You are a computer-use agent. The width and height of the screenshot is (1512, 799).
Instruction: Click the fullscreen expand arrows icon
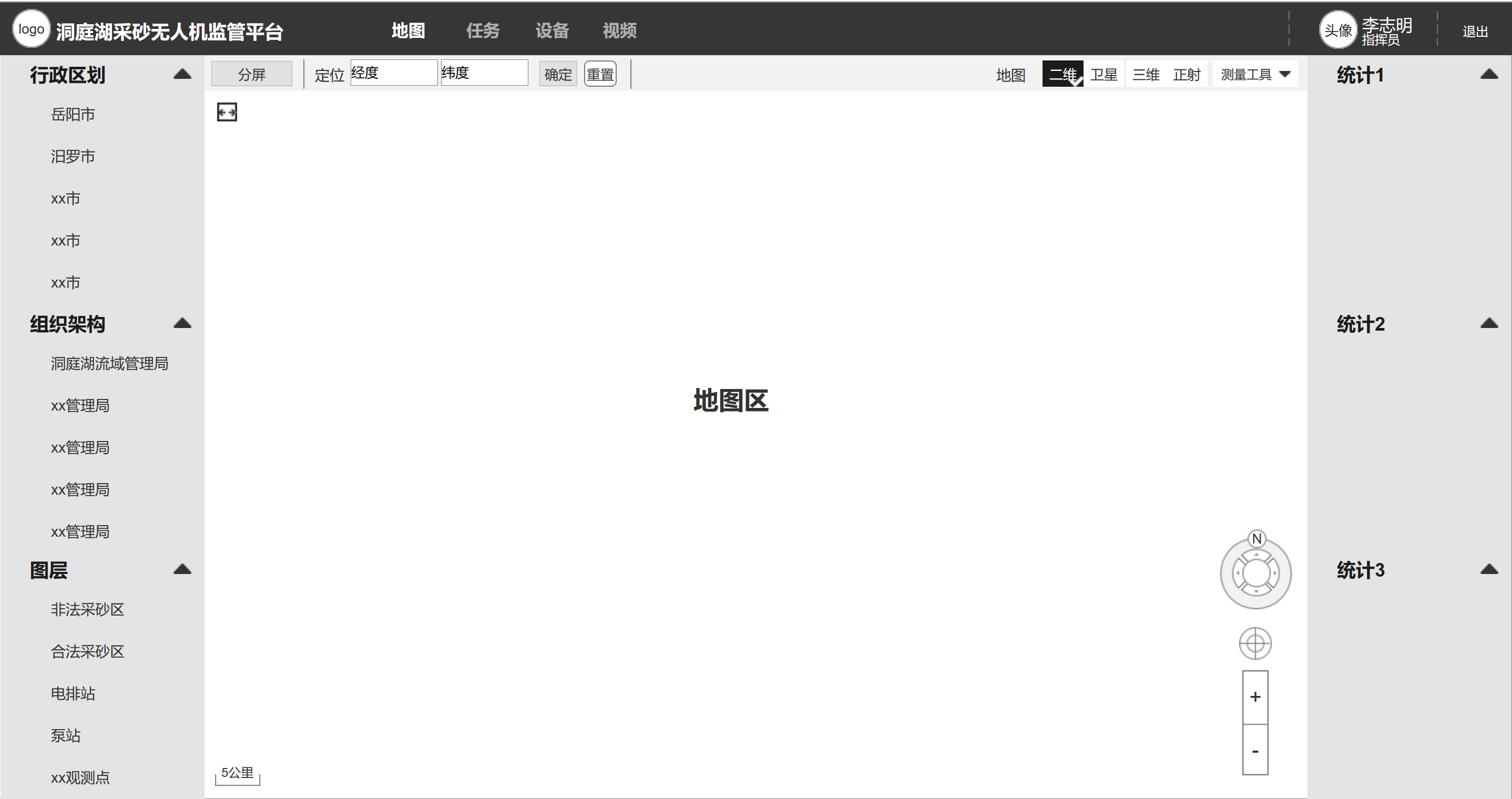227,112
